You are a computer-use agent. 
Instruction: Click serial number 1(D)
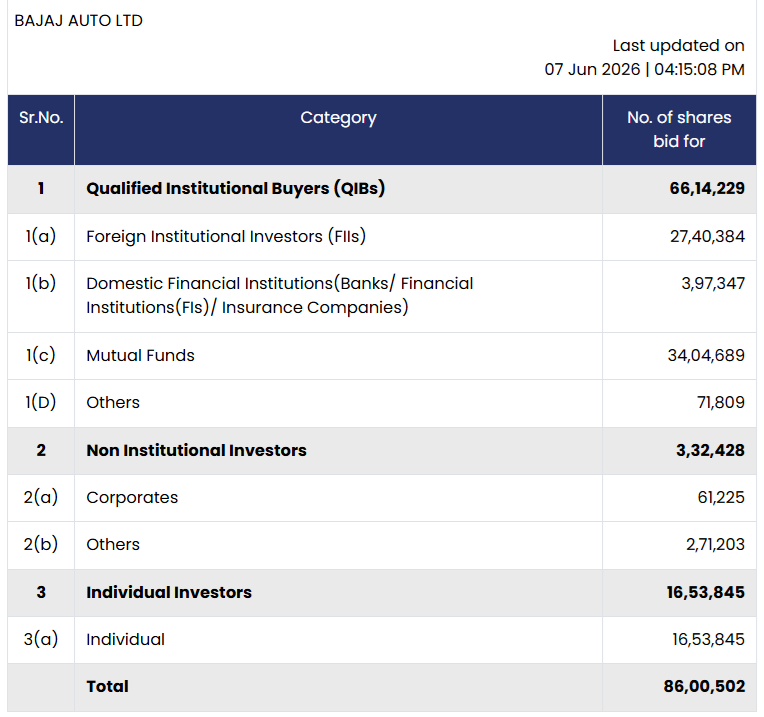click(x=41, y=402)
